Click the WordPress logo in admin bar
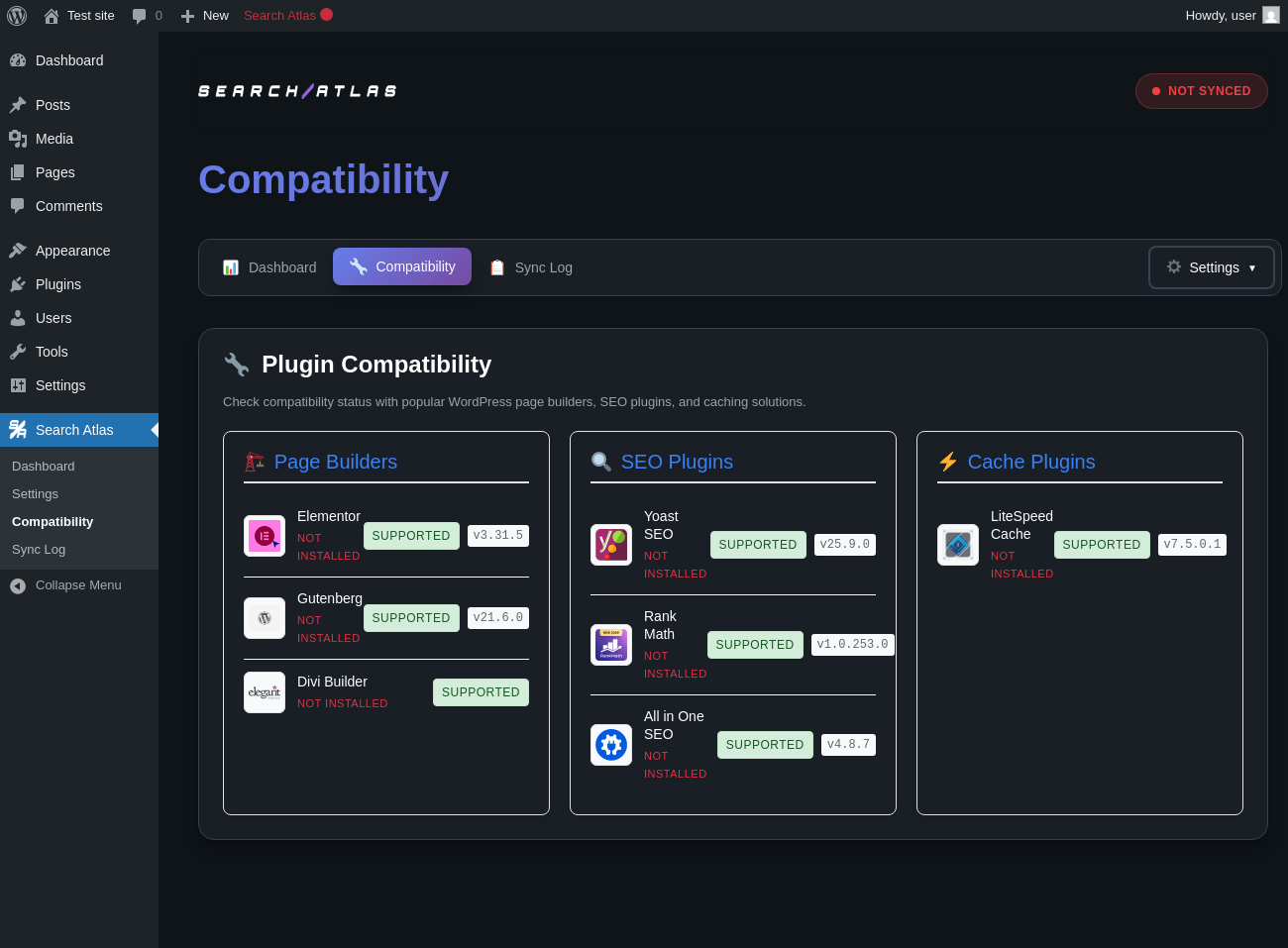The image size is (1288, 948). 17,16
